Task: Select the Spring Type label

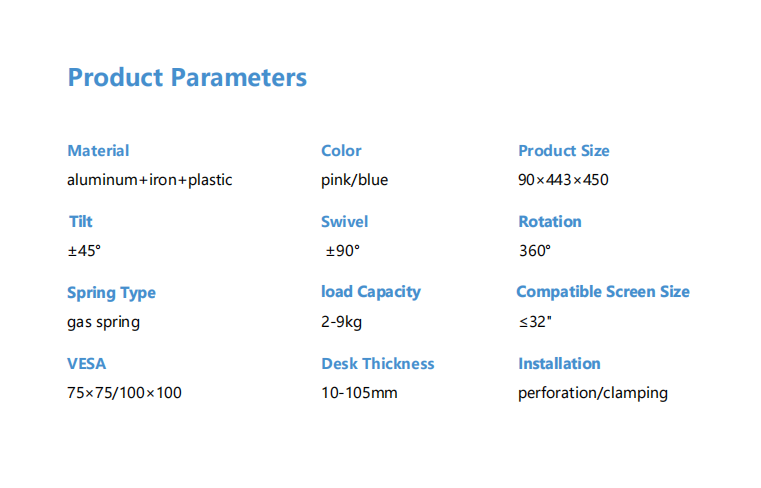Action: coord(111,293)
